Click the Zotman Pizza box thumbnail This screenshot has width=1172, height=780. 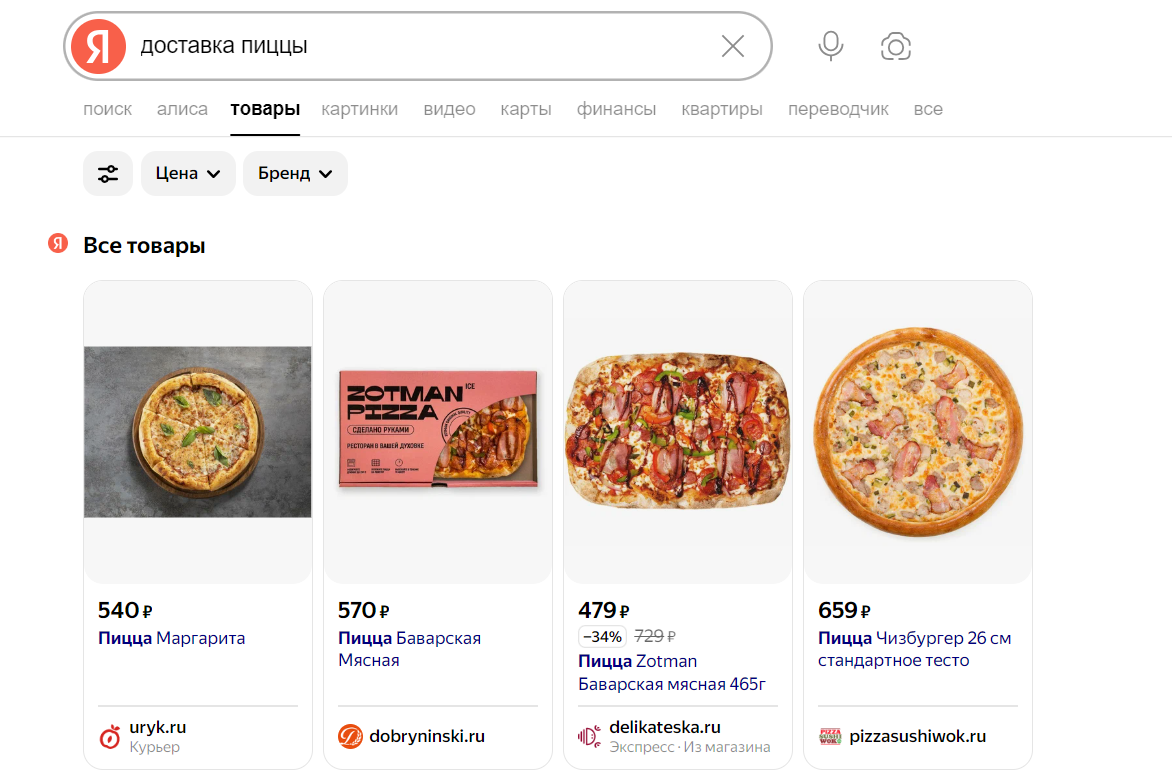coord(438,431)
